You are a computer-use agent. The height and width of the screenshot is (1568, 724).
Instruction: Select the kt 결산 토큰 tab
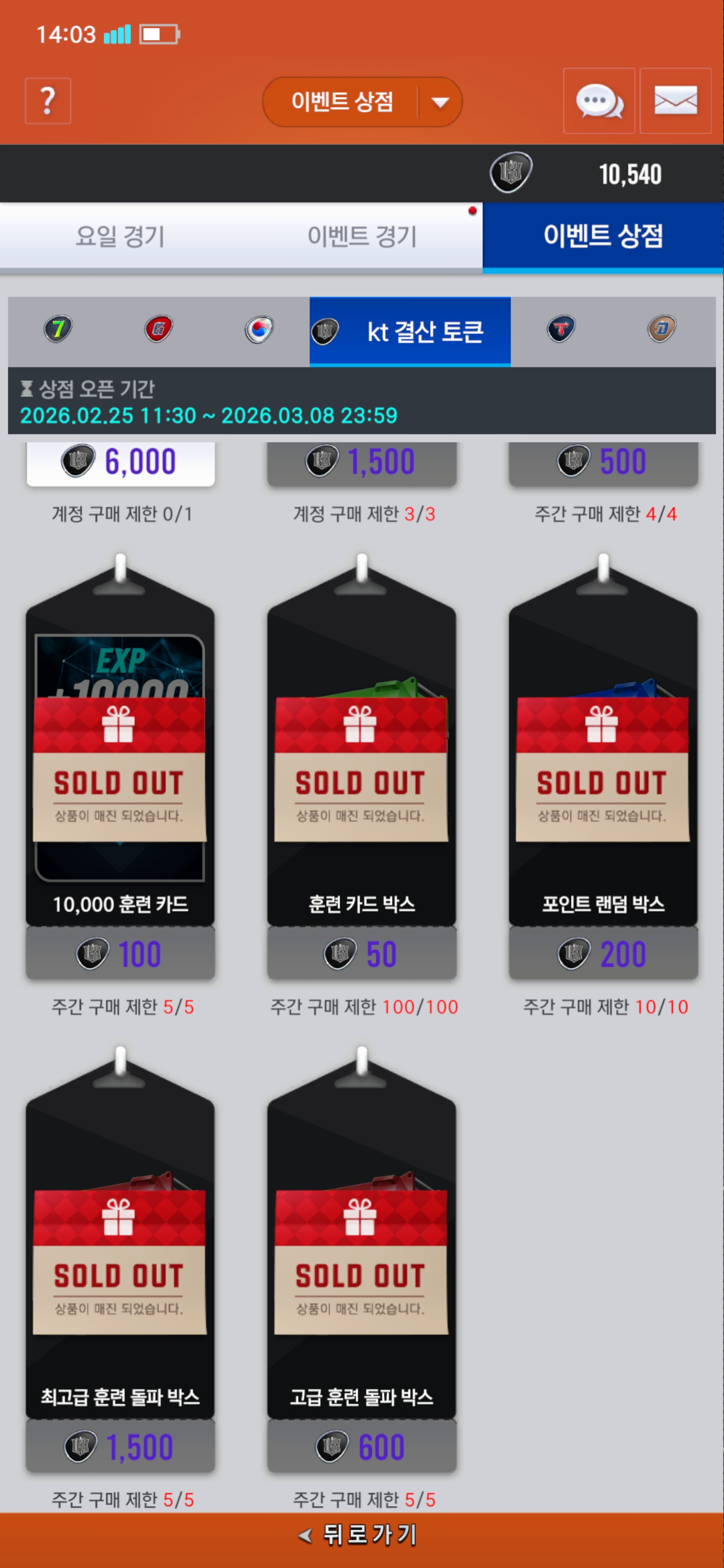point(410,332)
